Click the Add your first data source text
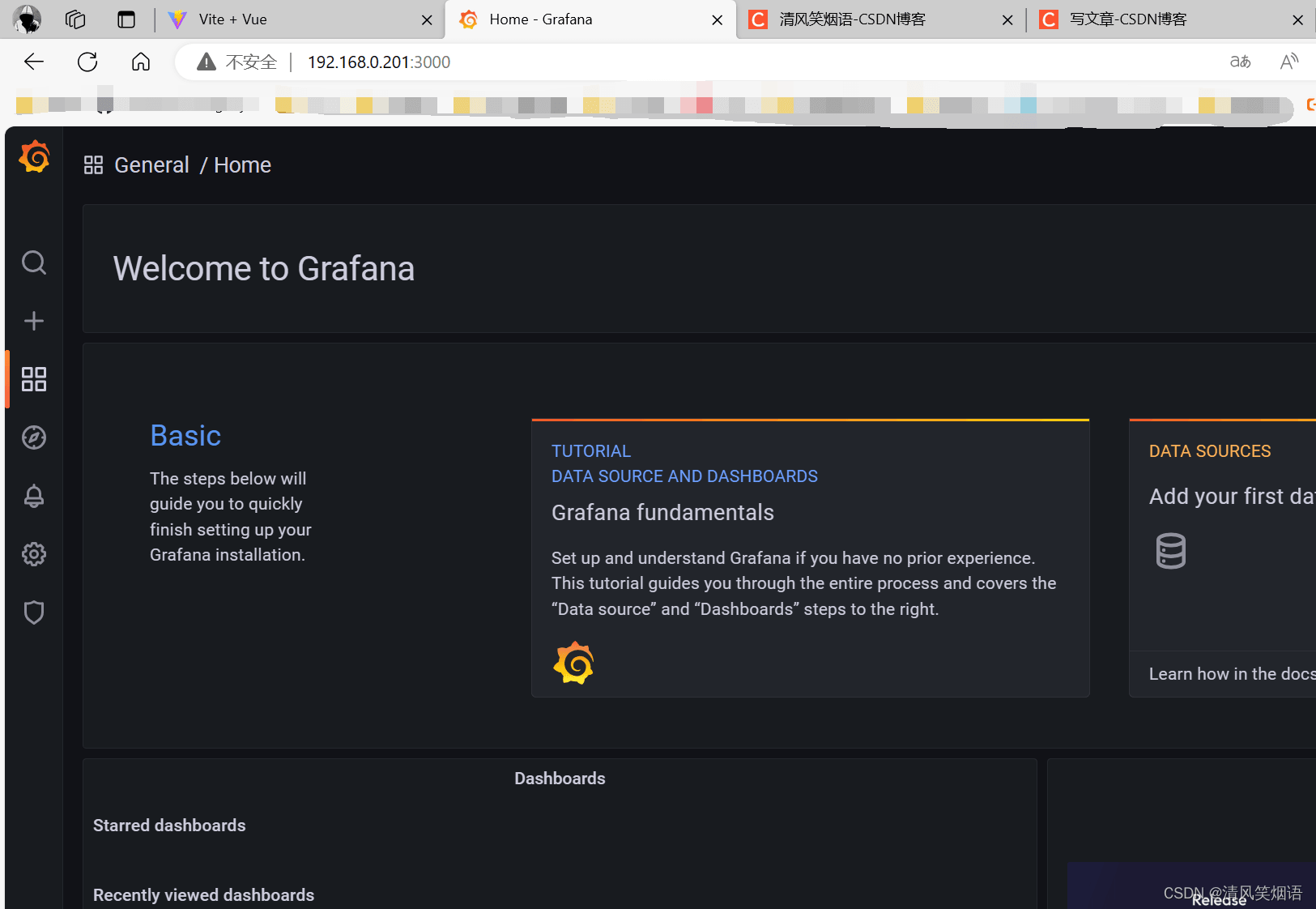 click(x=1232, y=497)
